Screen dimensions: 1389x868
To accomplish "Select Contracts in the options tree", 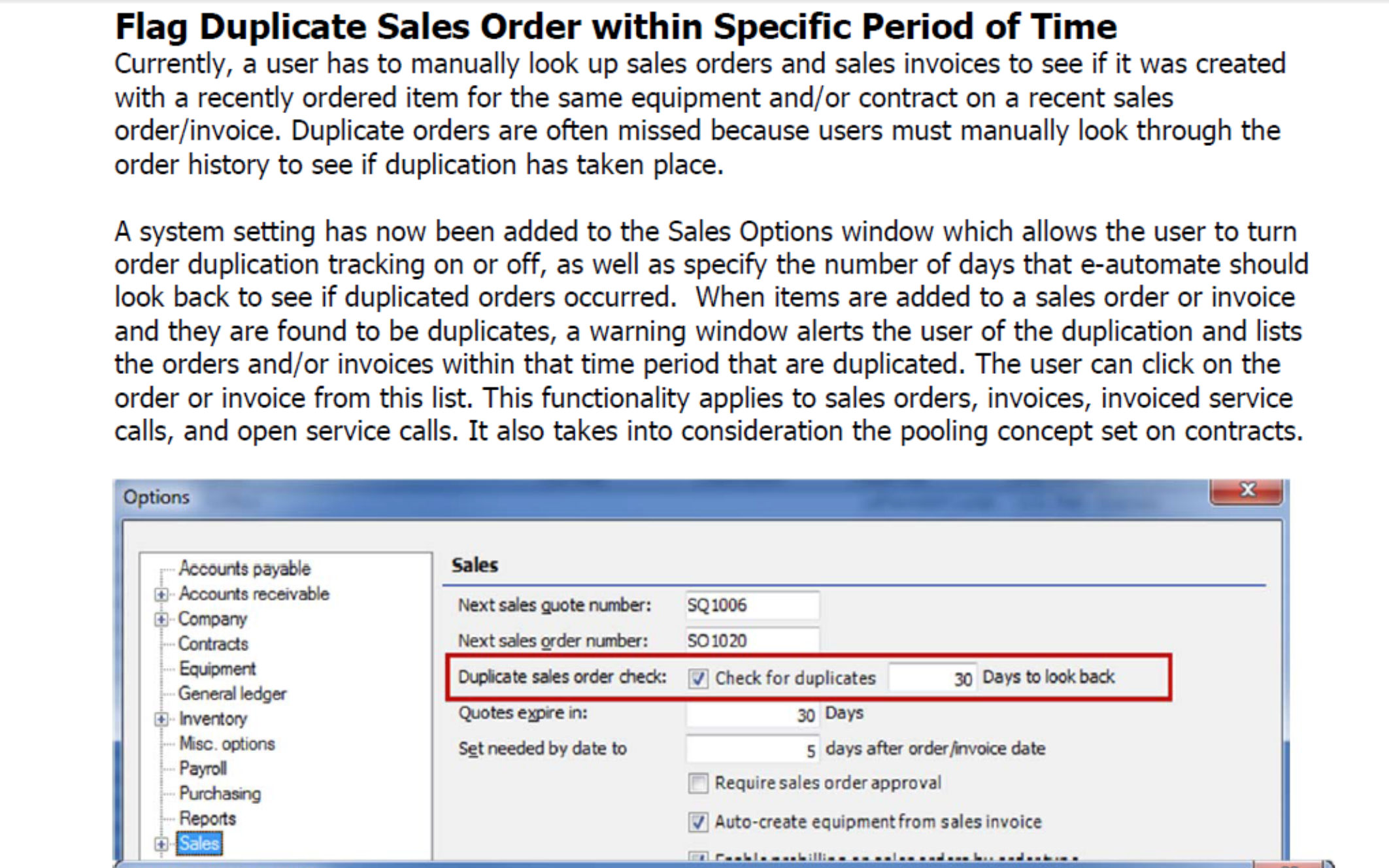I will click(x=213, y=644).
